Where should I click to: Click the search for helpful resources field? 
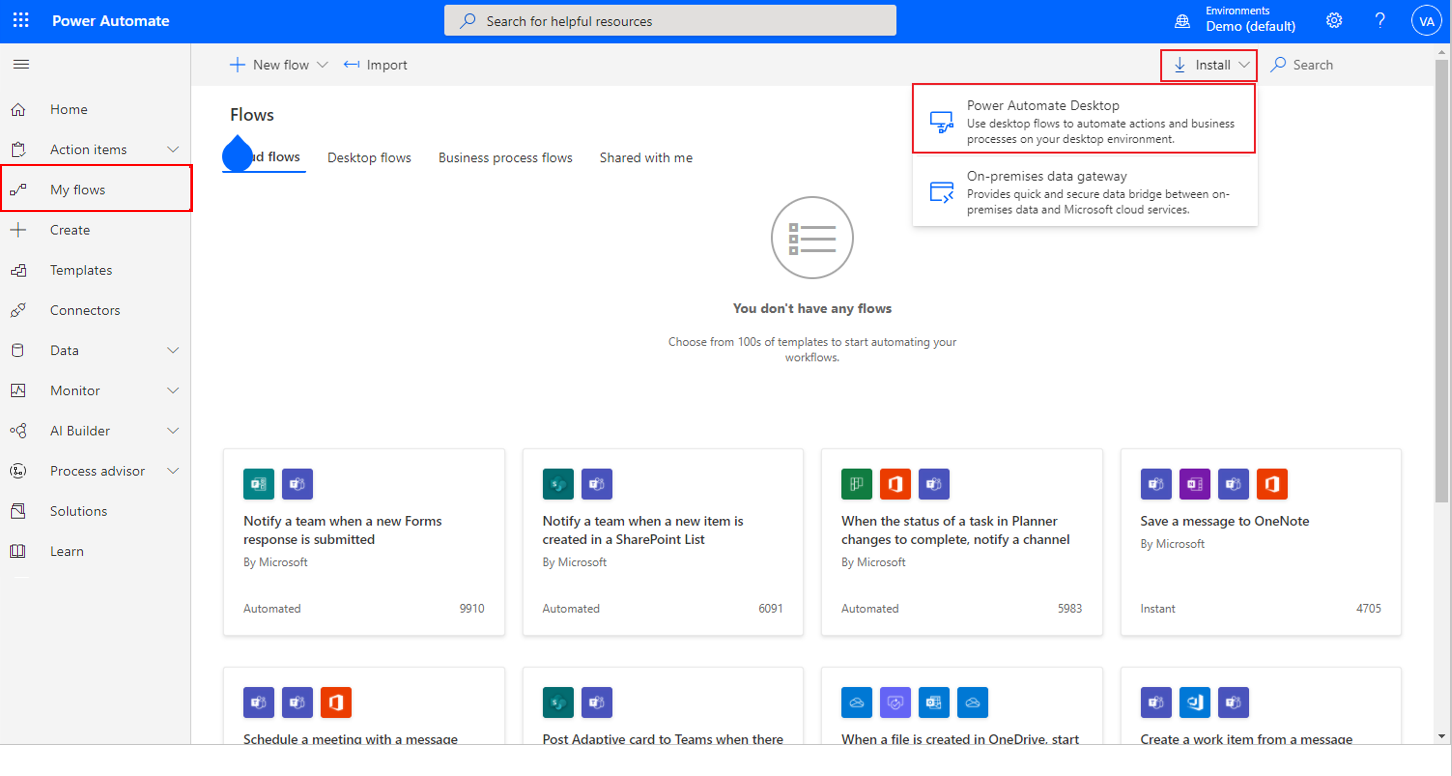pos(670,19)
